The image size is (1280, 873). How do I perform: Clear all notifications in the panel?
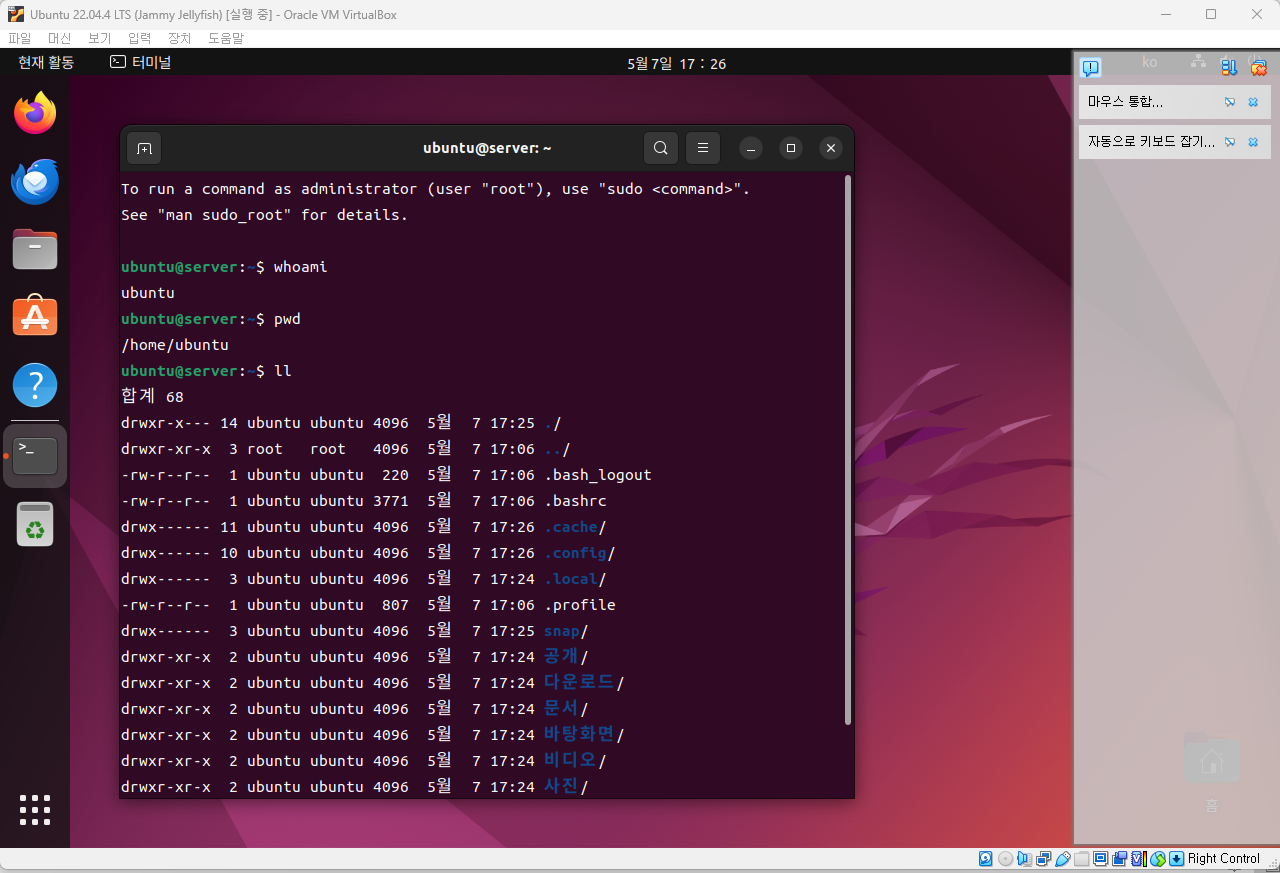1259,67
